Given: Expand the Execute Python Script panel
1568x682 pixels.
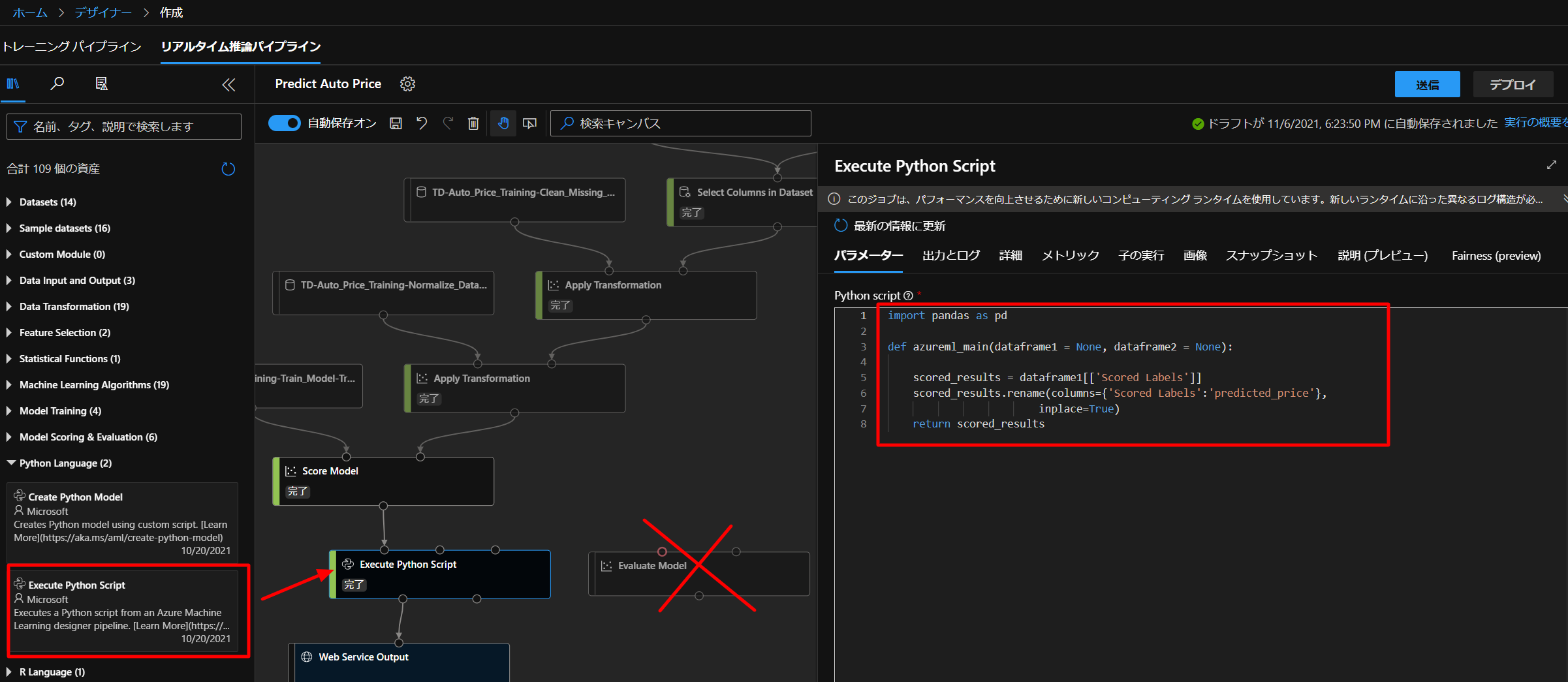Looking at the screenshot, I should pos(1551,165).
